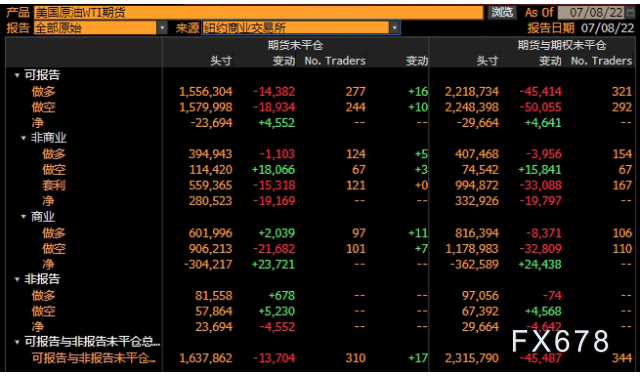
Task: Collapse the 商业 group
Action: click(x=24, y=217)
